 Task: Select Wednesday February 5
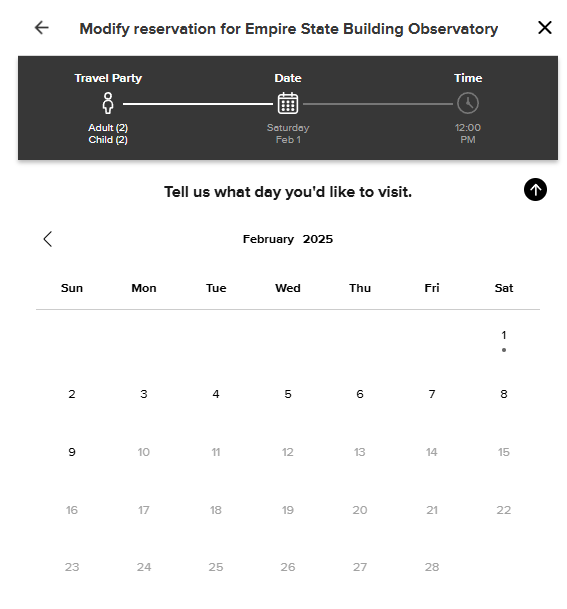click(288, 394)
